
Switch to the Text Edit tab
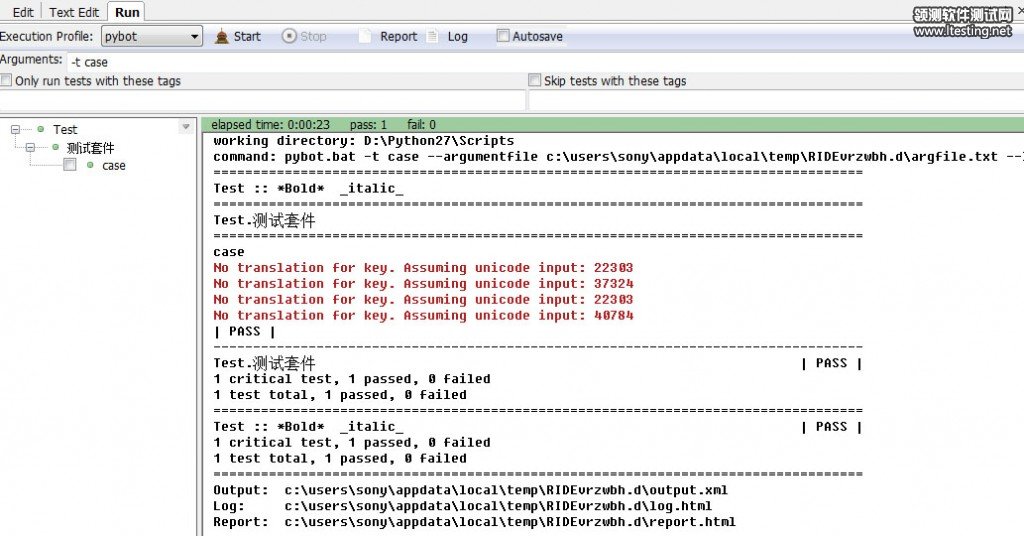(74, 12)
